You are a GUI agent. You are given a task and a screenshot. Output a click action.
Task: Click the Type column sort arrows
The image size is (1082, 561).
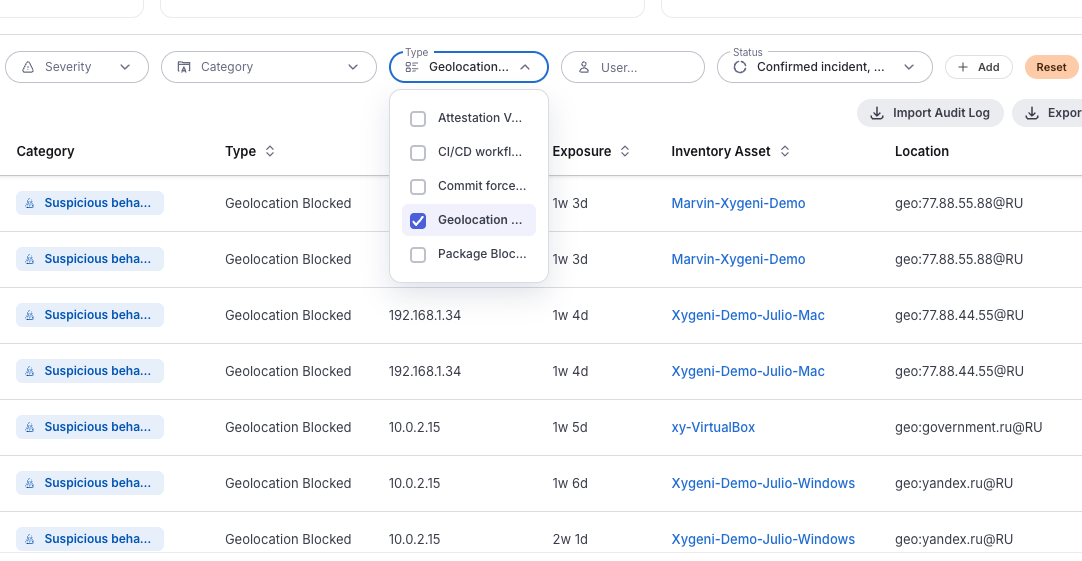[x=270, y=151]
